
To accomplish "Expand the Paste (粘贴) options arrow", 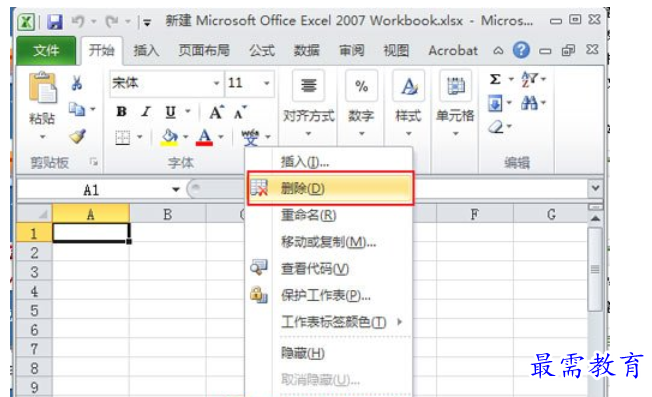I will pos(42,137).
